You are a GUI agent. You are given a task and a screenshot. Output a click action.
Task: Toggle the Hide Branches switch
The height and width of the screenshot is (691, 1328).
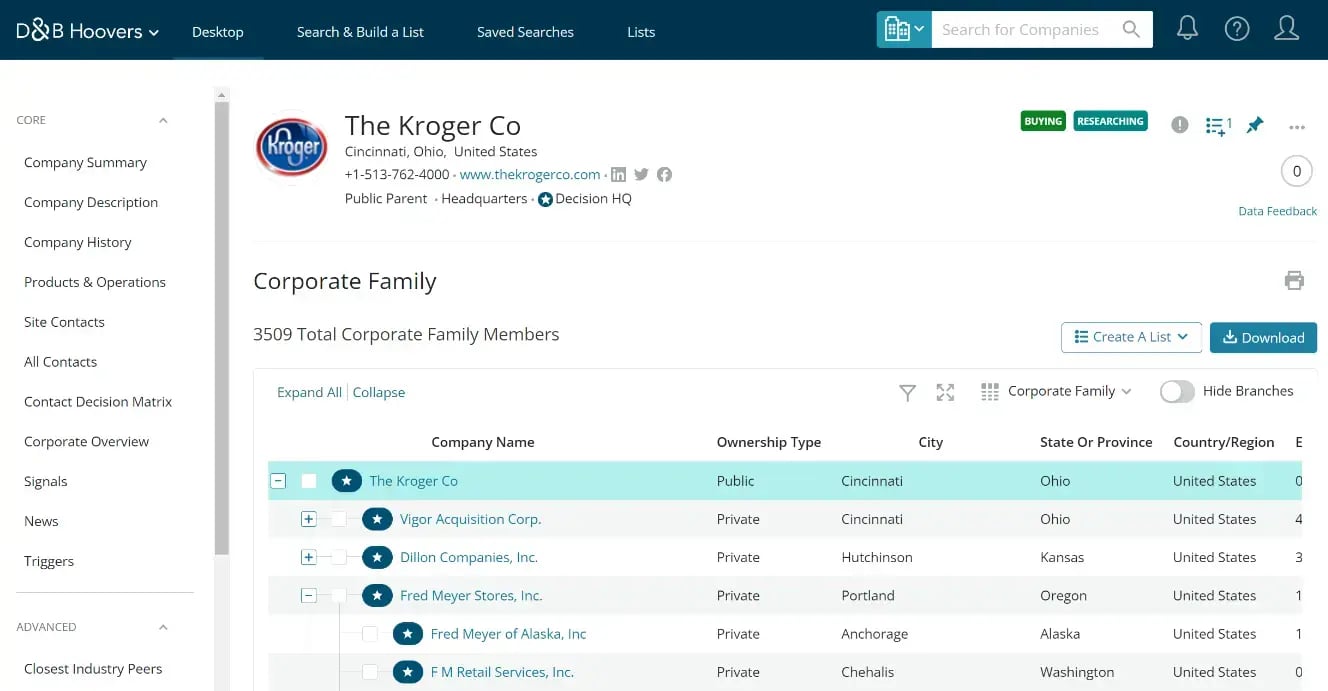pos(1177,392)
